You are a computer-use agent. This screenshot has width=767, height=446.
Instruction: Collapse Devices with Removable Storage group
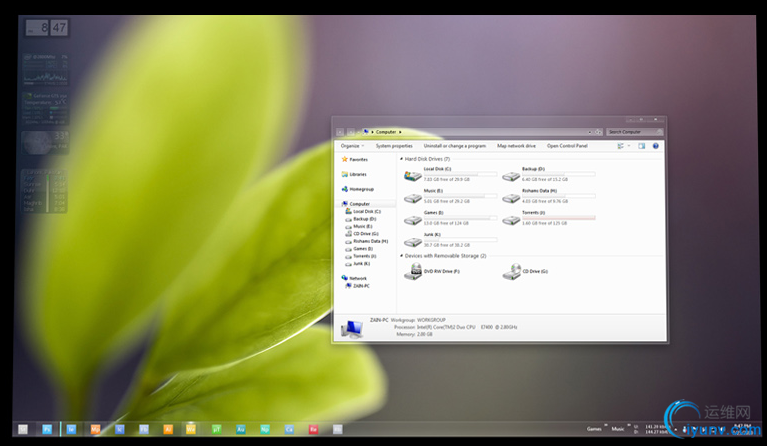coord(401,256)
